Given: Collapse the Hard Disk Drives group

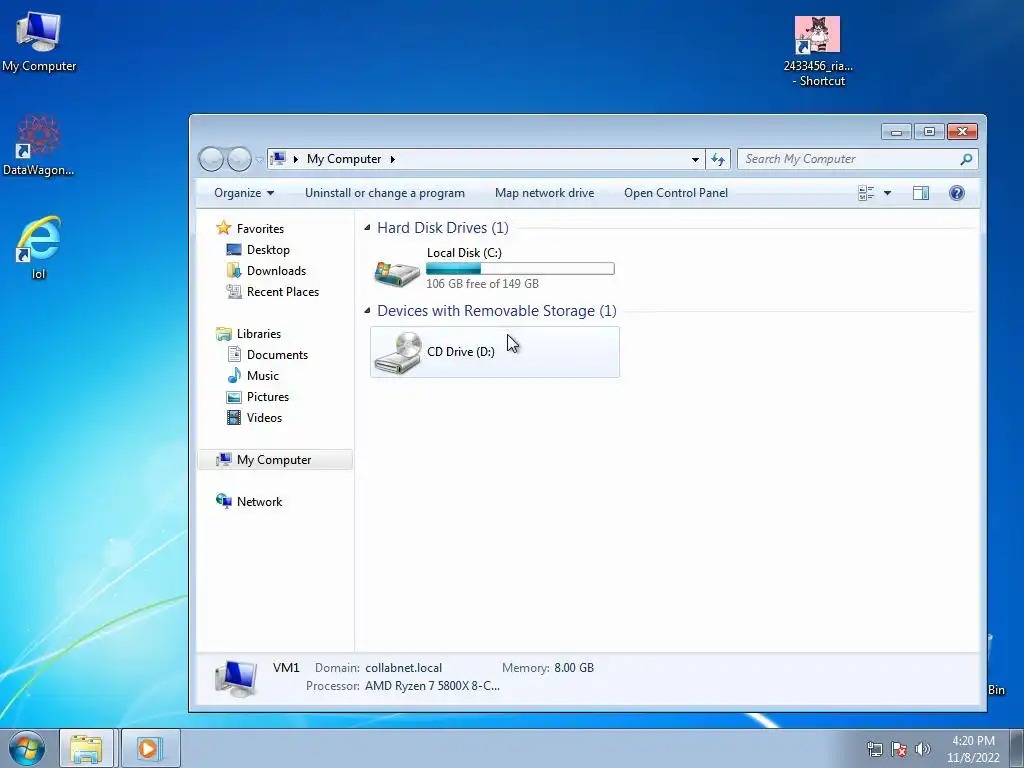Looking at the screenshot, I should [367, 228].
